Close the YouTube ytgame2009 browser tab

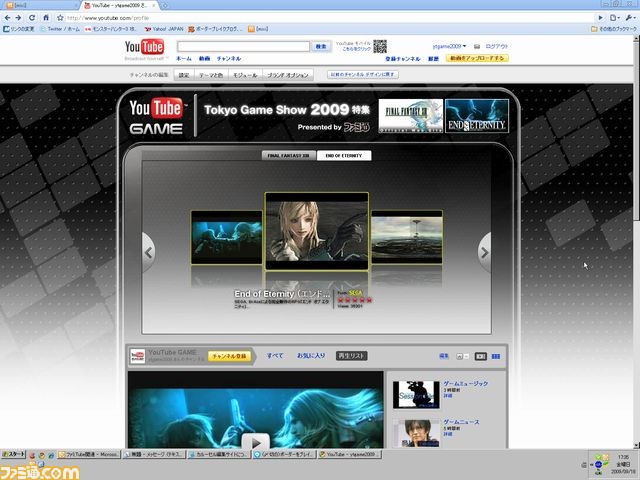[154, 6]
